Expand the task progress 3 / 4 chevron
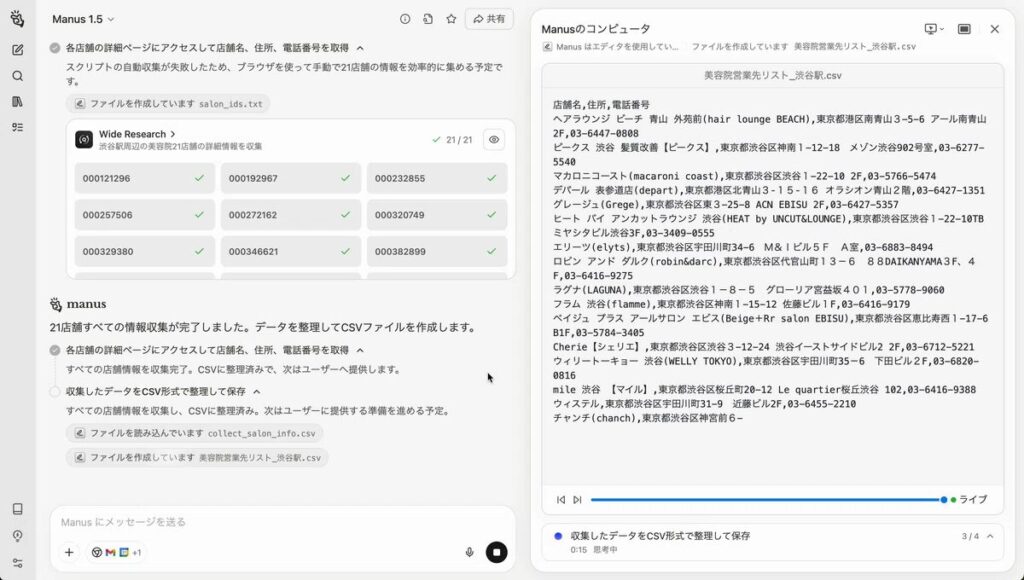 pos(990,536)
